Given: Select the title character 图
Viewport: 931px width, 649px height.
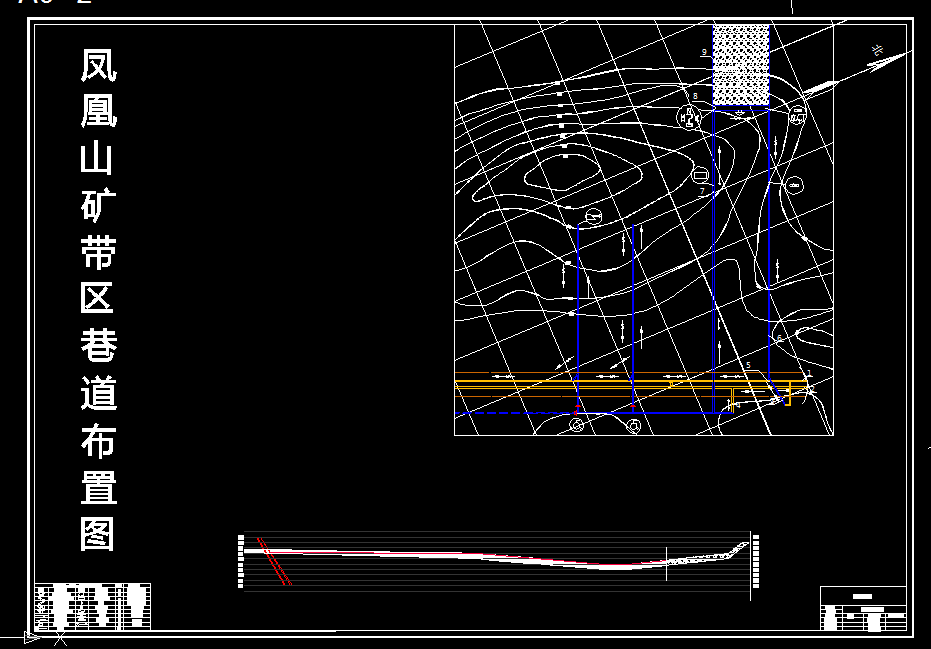Looking at the screenshot, I should coord(97,534).
